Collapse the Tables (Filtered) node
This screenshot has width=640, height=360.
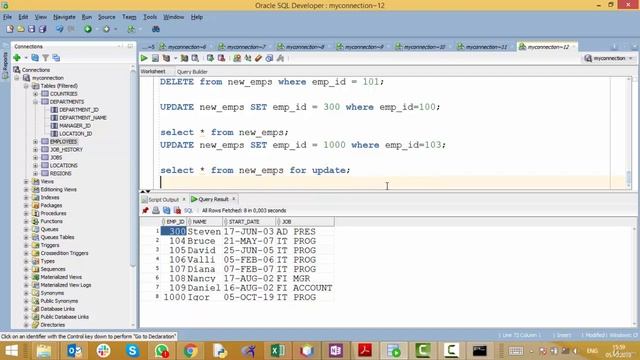click(26, 86)
